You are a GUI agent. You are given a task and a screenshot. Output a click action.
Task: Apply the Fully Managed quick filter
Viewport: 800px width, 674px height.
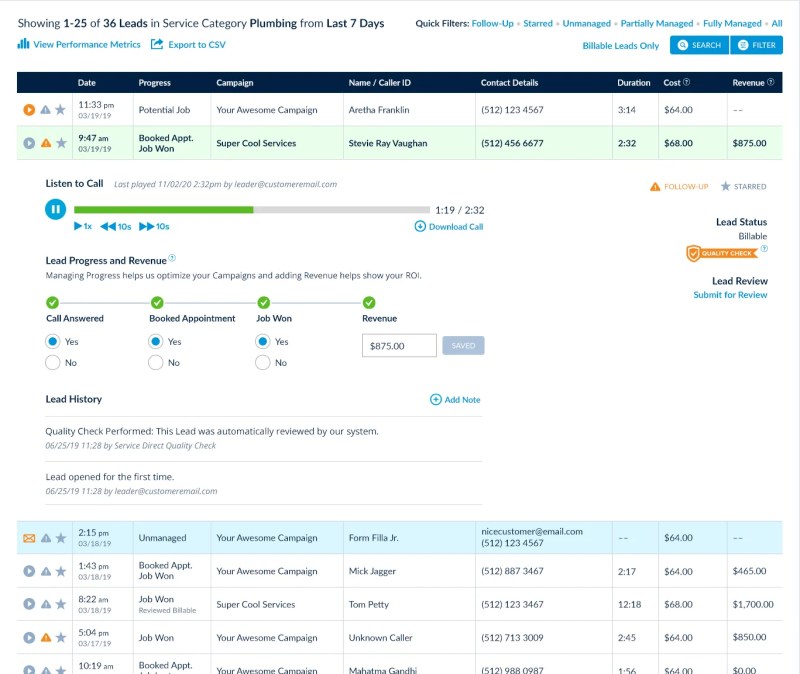(x=732, y=23)
